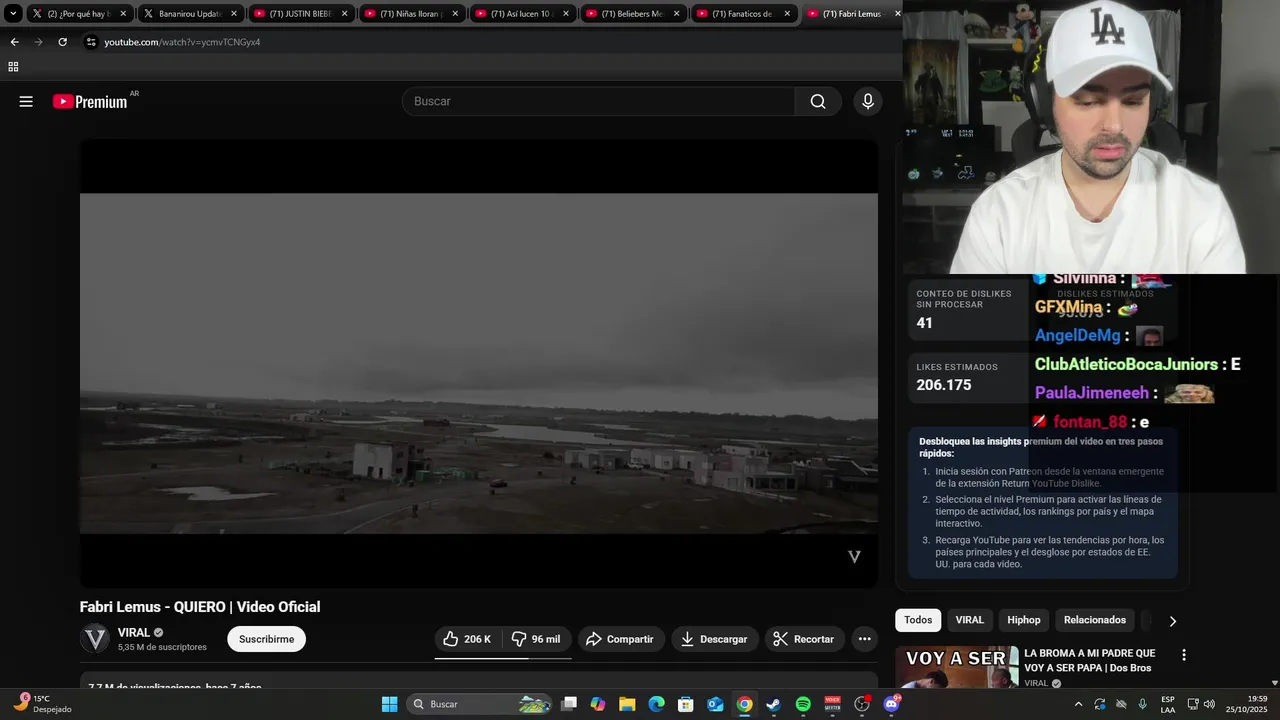Screen dimensions: 1280x720
Task: Open the Recortar clip tool
Action: 804,639
